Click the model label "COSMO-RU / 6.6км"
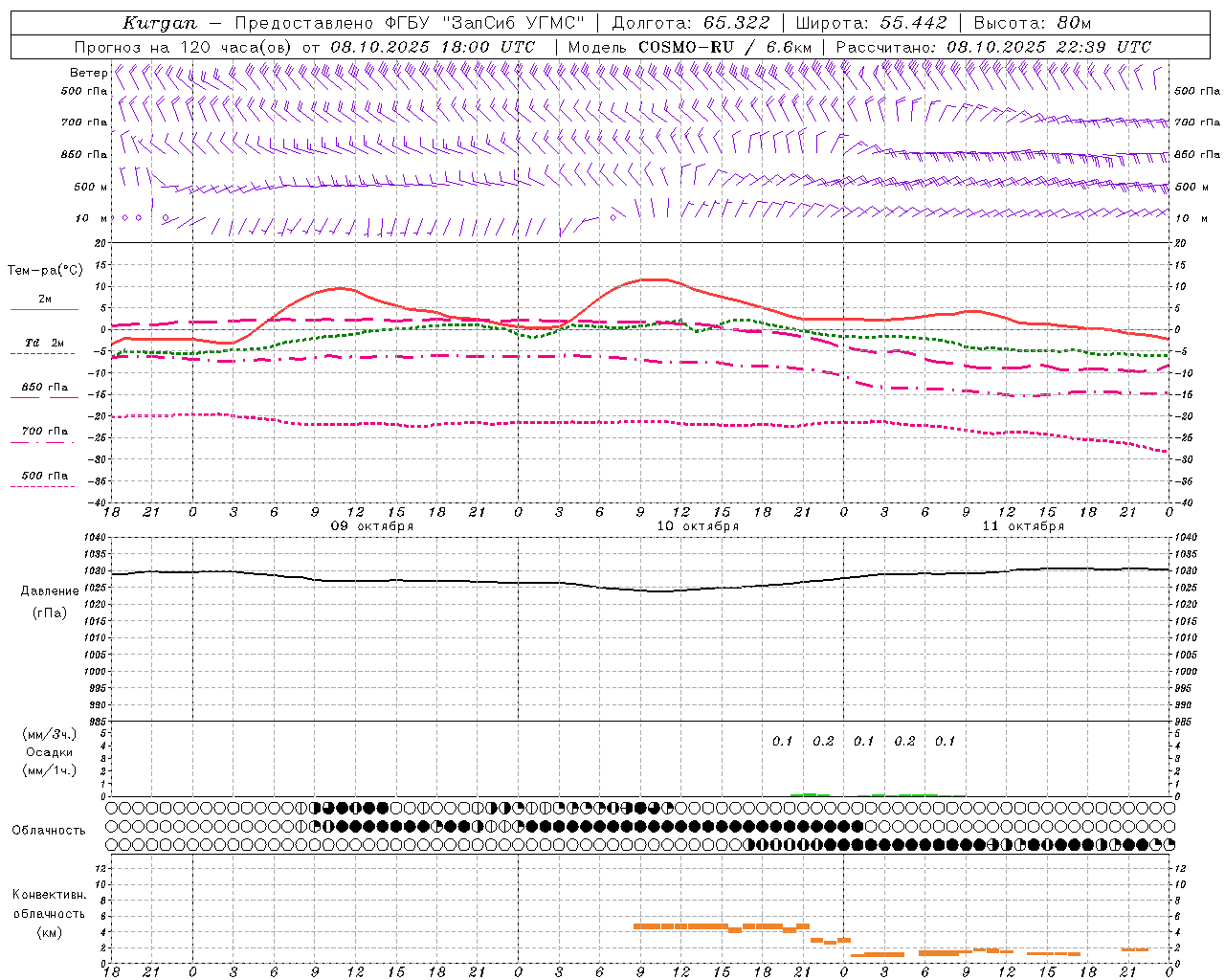This screenshot has width=1225, height=980. pyautogui.click(x=725, y=47)
